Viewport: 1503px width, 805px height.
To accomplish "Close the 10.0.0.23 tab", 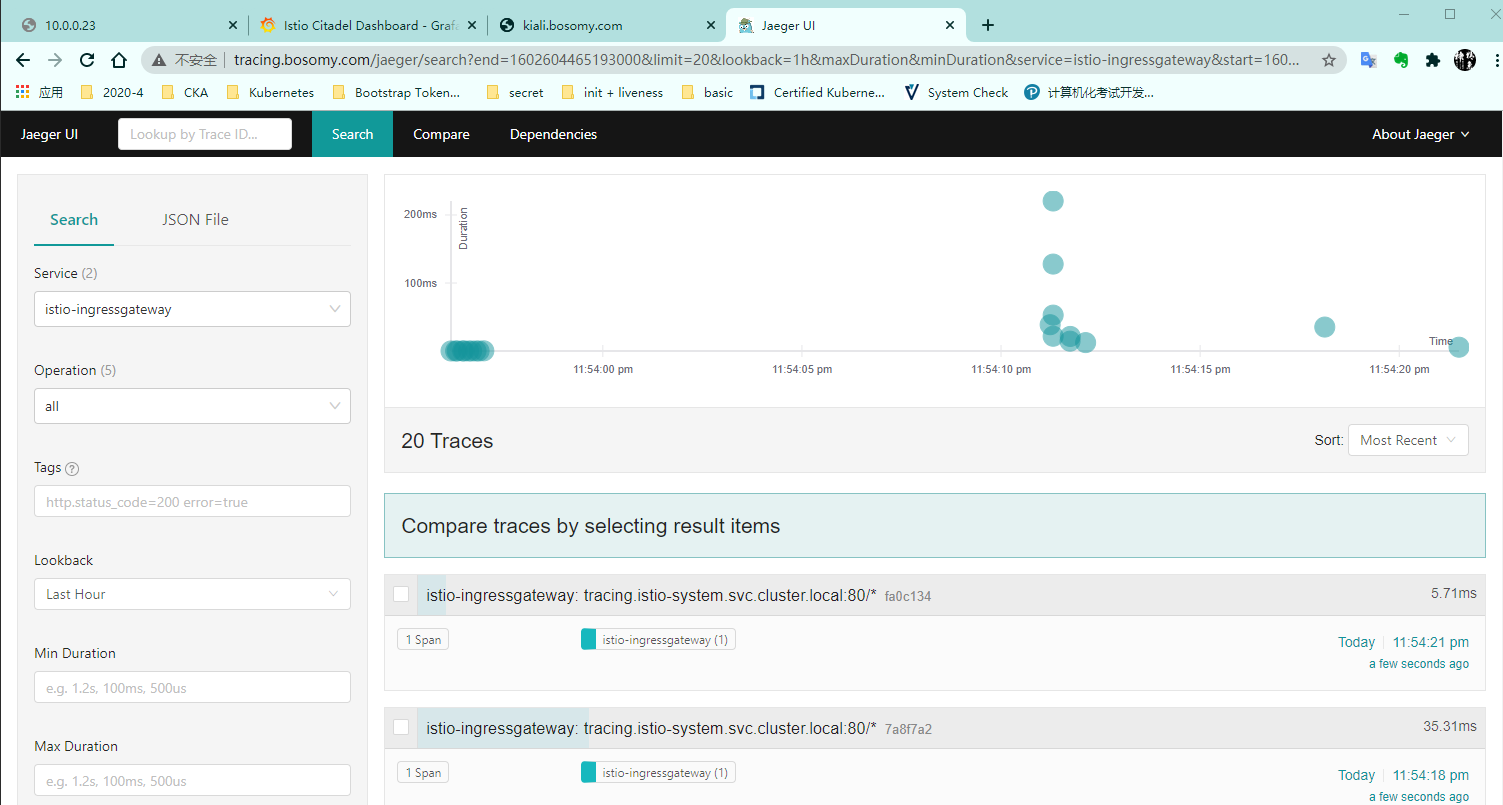I will pyautogui.click(x=232, y=25).
